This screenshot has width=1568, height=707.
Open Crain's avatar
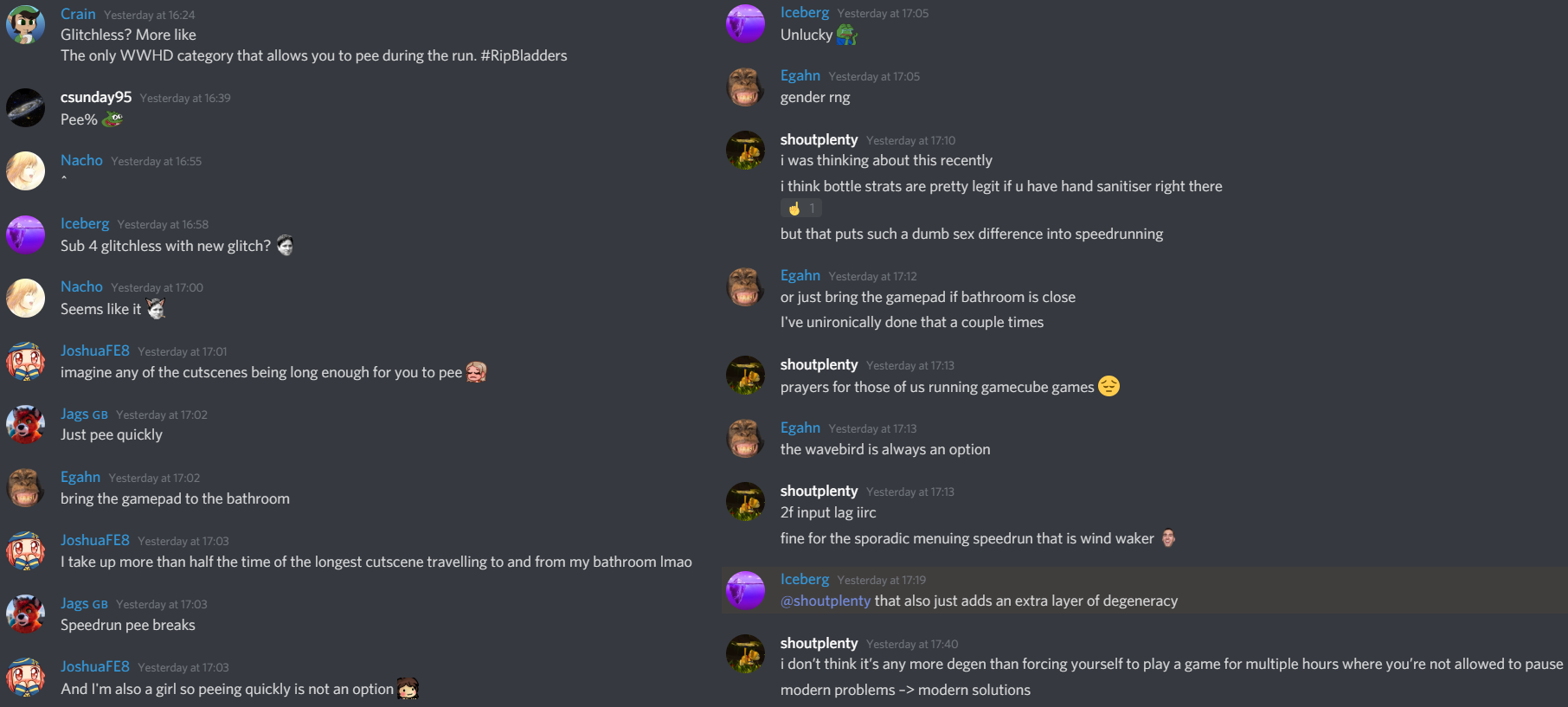(25, 24)
